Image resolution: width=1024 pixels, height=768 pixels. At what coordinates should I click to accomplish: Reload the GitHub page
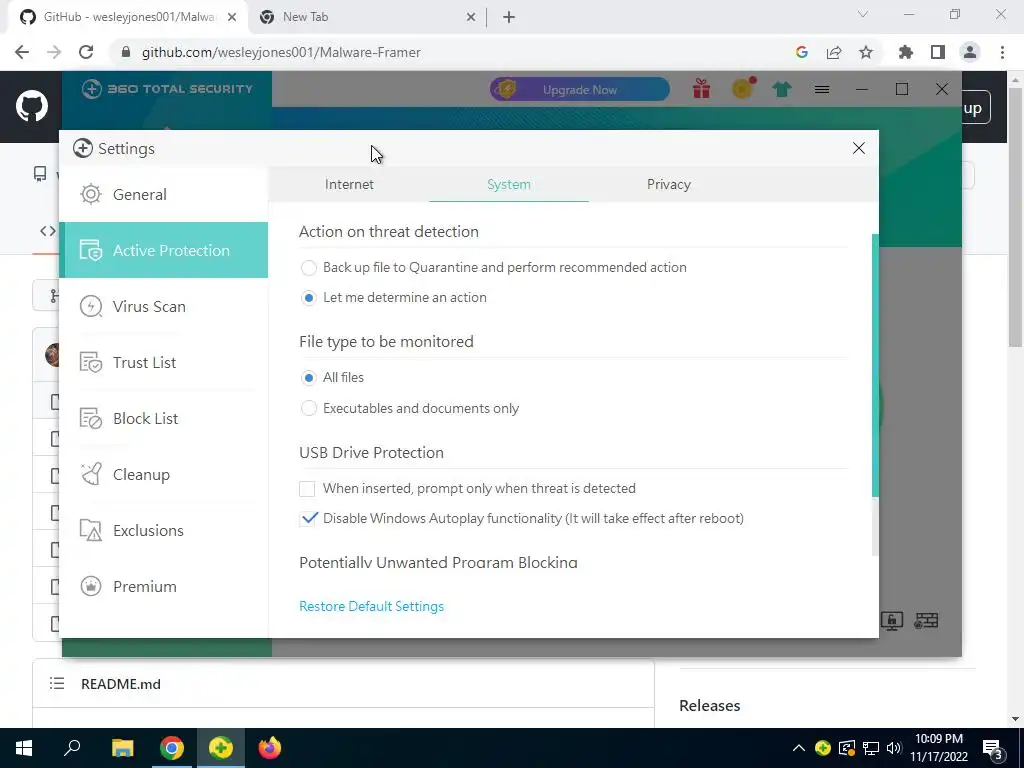click(86, 52)
